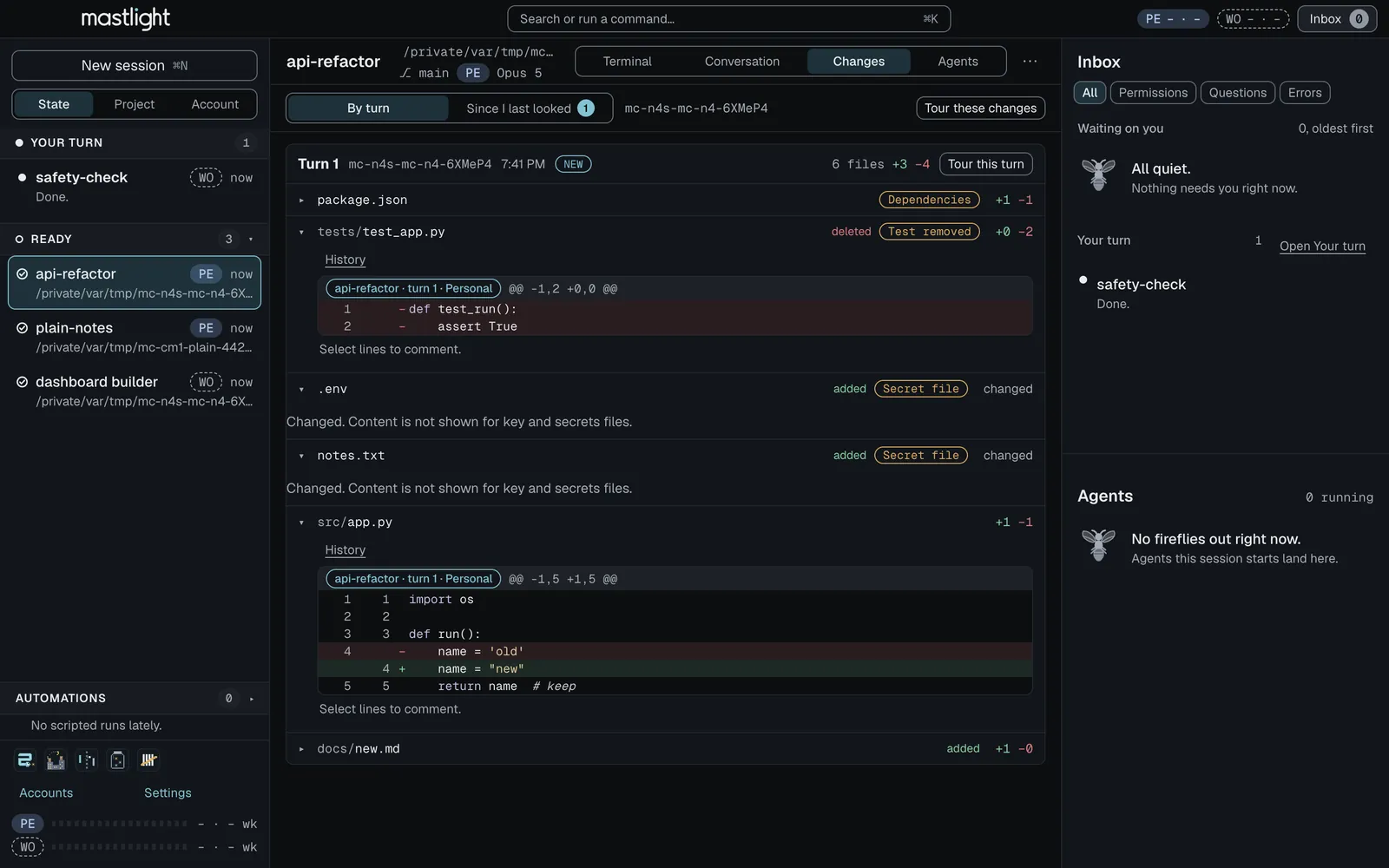Screen dimensions: 1389x868
Task: Click the WO badge on dashboard builder
Action: click(206, 382)
